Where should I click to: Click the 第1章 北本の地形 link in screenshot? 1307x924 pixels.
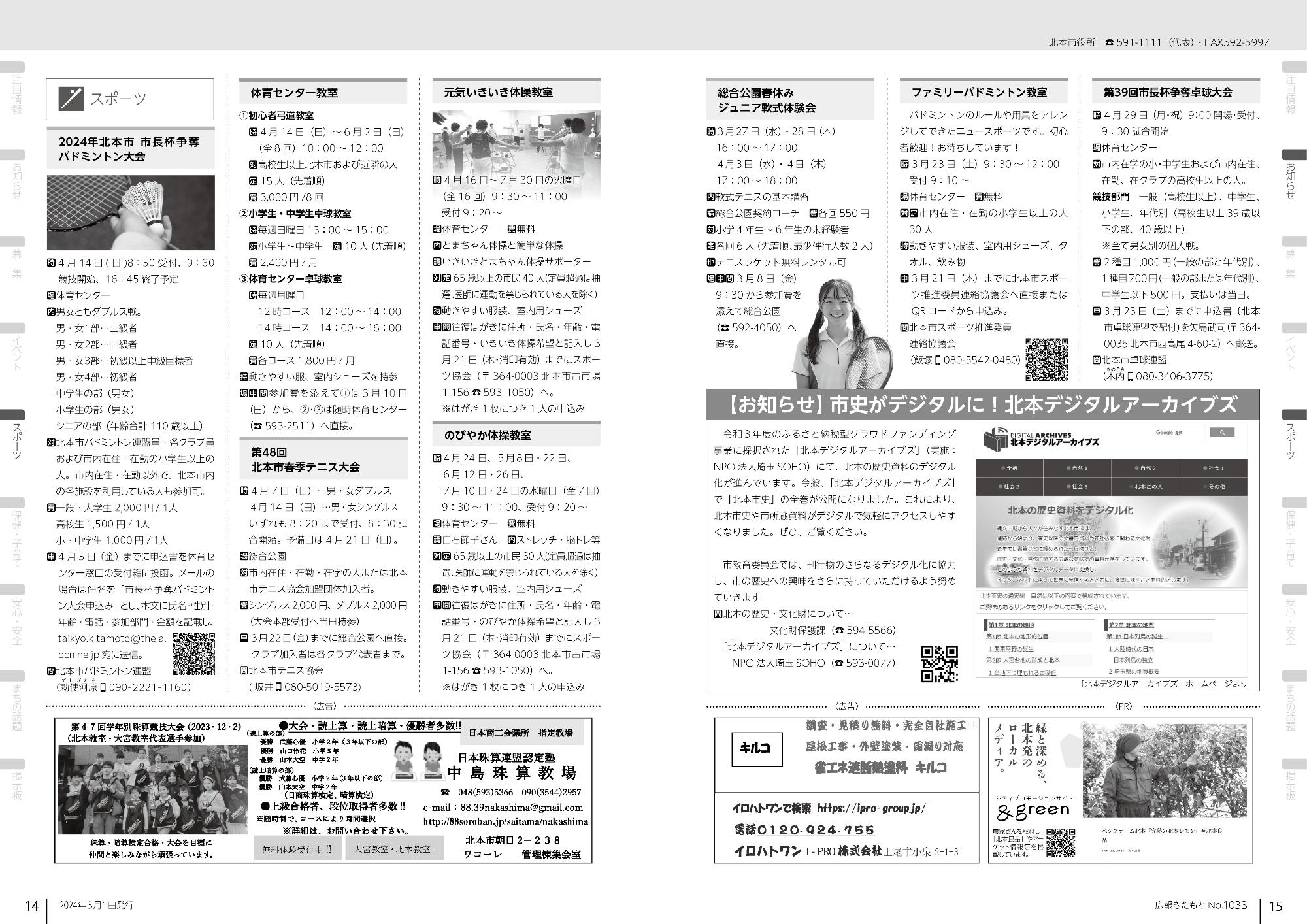click(1010, 625)
